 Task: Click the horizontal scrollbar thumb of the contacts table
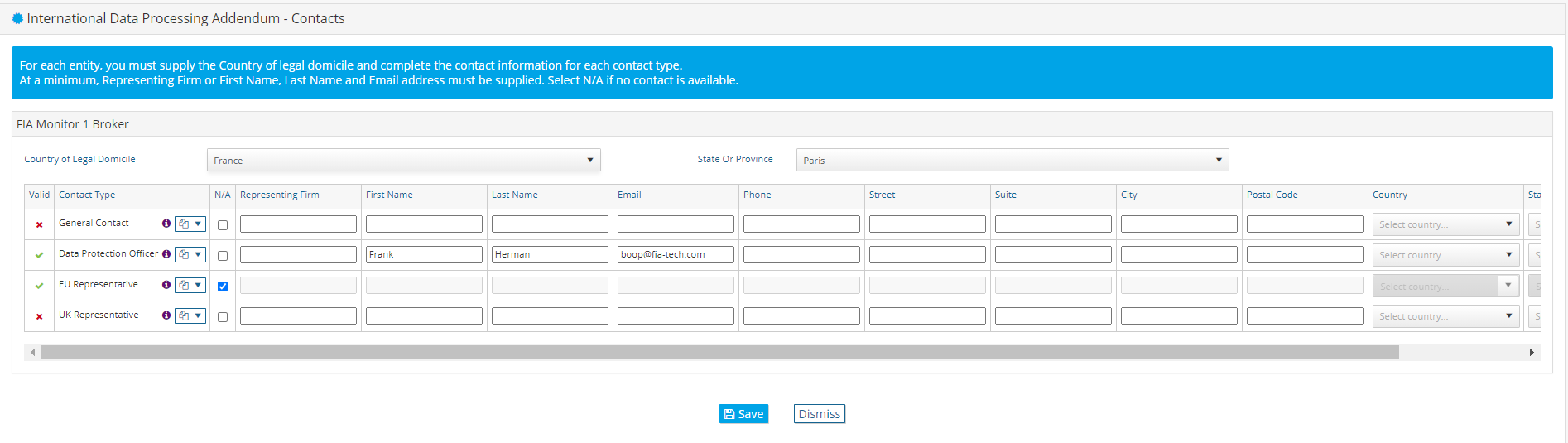(x=720, y=353)
